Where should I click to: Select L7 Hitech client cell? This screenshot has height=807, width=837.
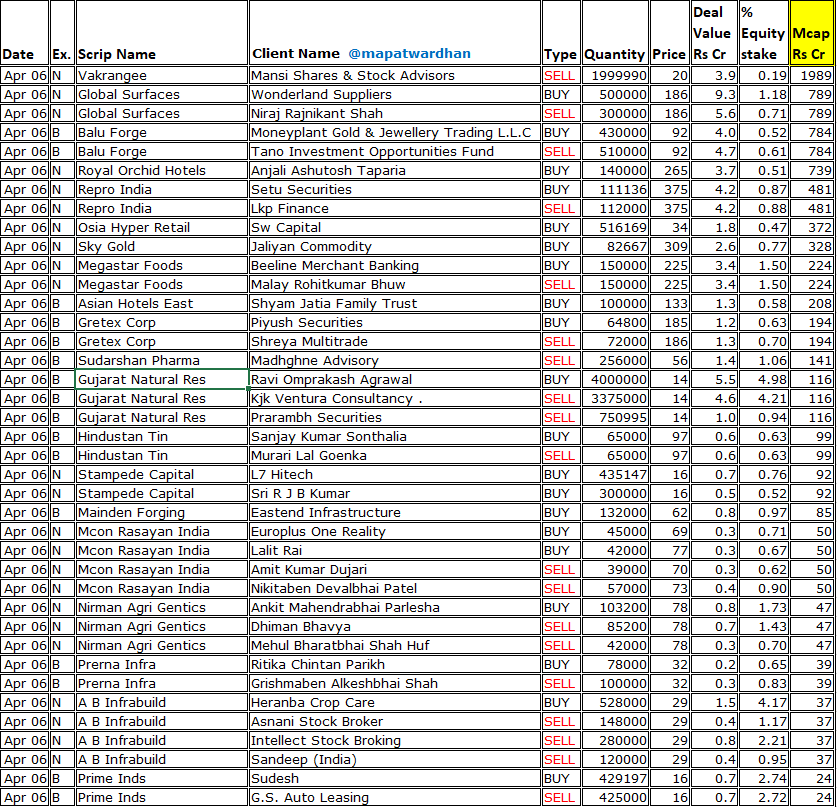pyautogui.click(x=394, y=474)
